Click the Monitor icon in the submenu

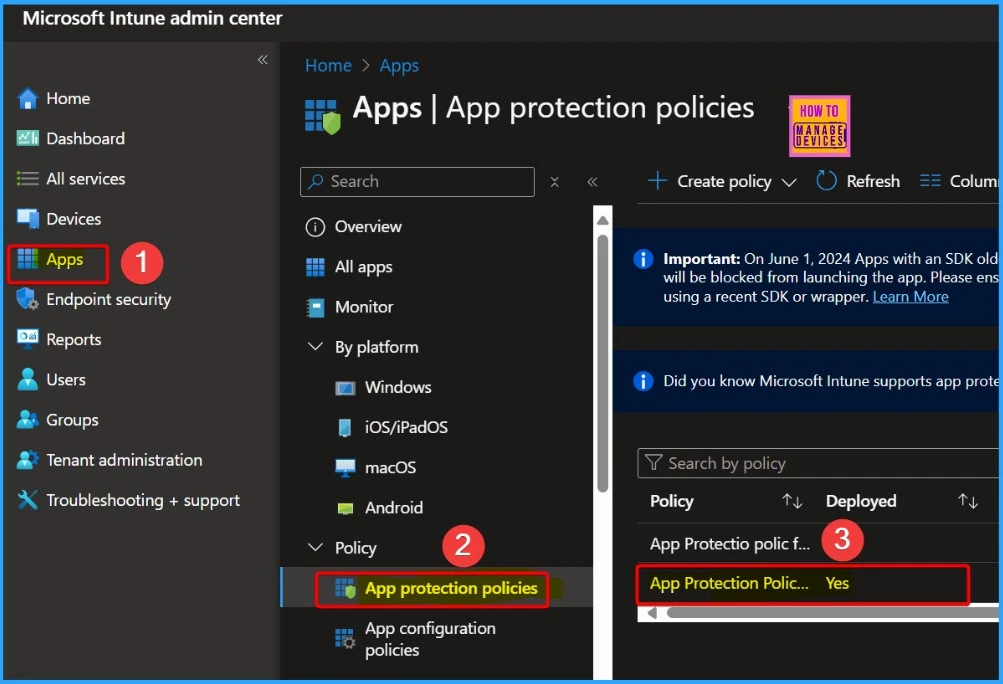pos(315,308)
